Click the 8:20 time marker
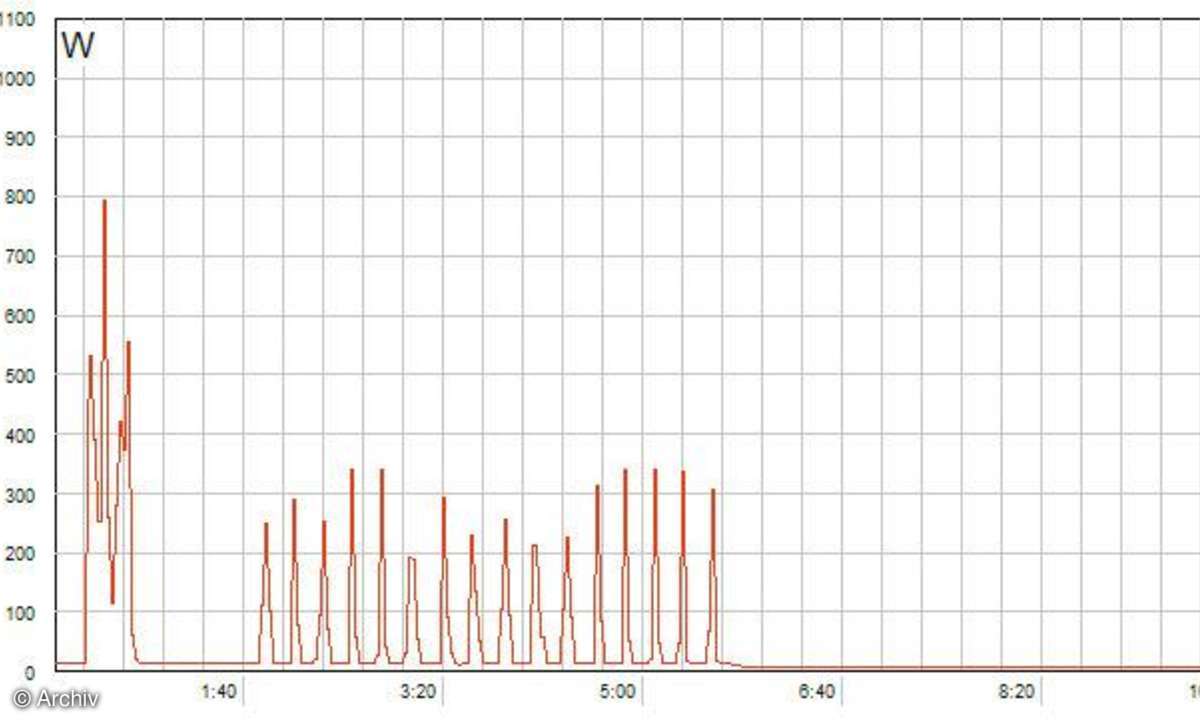This screenshot has width=1200, height=720. point(1017,691)
